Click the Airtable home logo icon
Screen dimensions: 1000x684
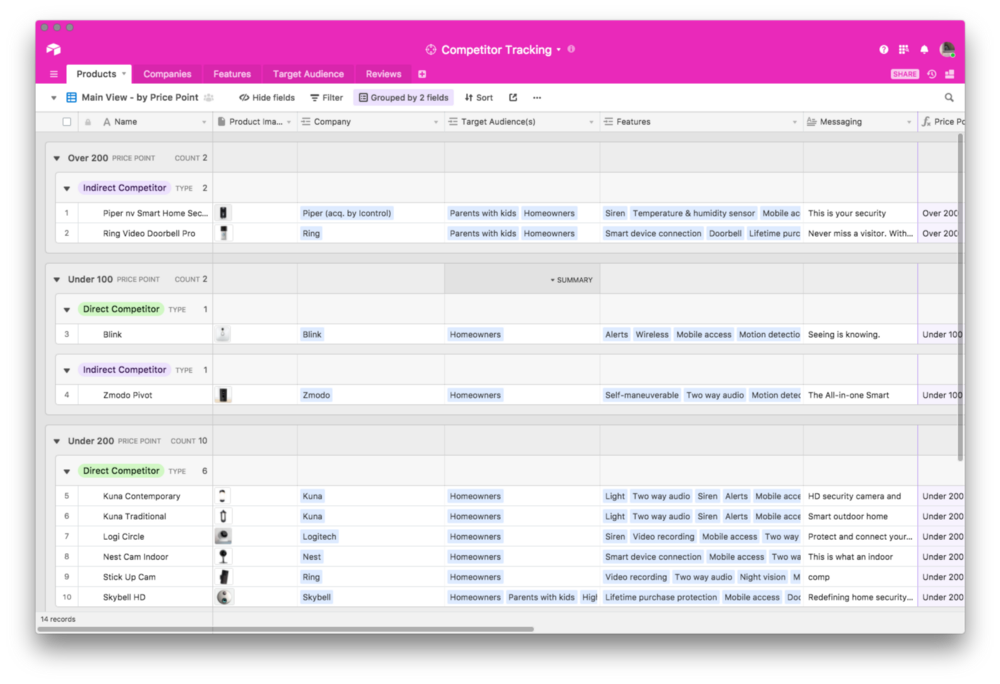pyautogui.click(x=54, y=49)
